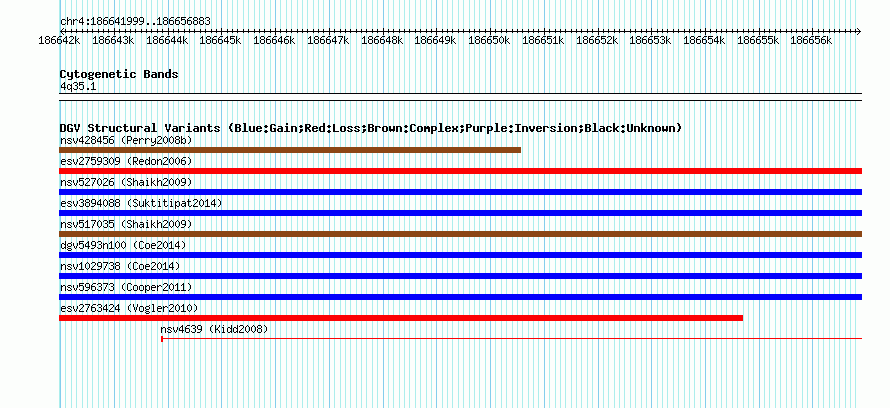Click the red esv2759309 loss bar
Viewport: 890px width, 408px height.
460,171
